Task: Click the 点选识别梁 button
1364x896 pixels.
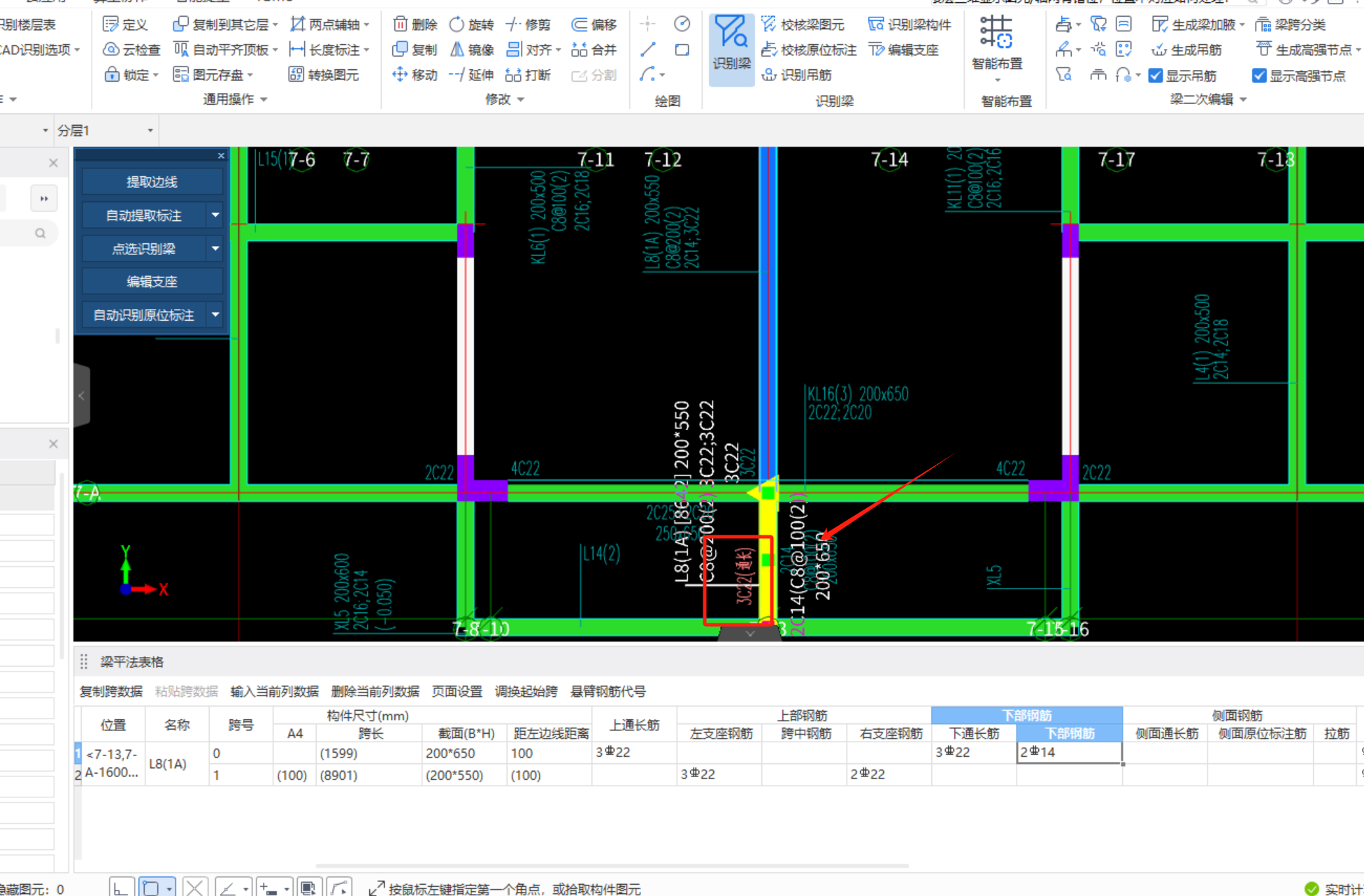Action: [144, 248]
